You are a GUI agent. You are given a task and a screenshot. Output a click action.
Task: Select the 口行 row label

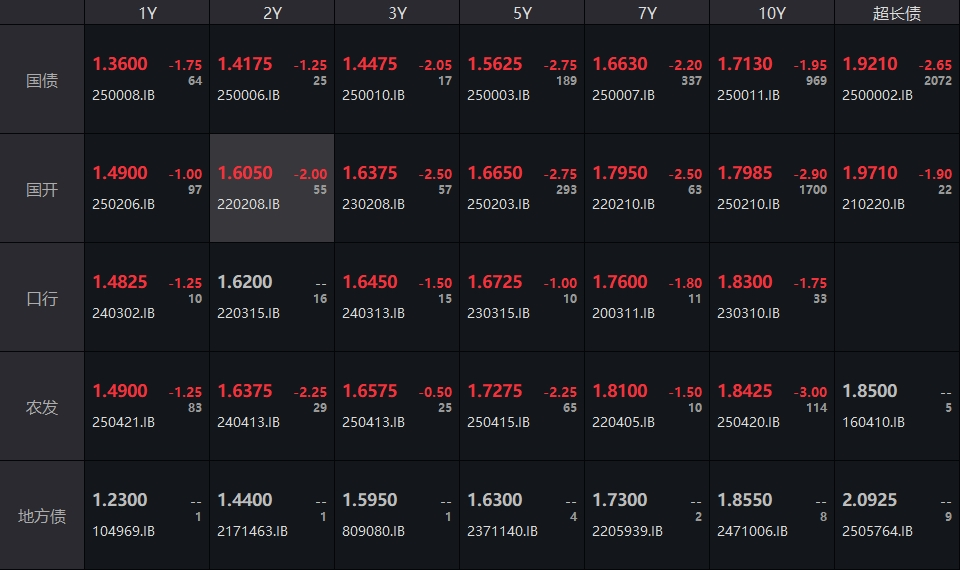[42, 298]
